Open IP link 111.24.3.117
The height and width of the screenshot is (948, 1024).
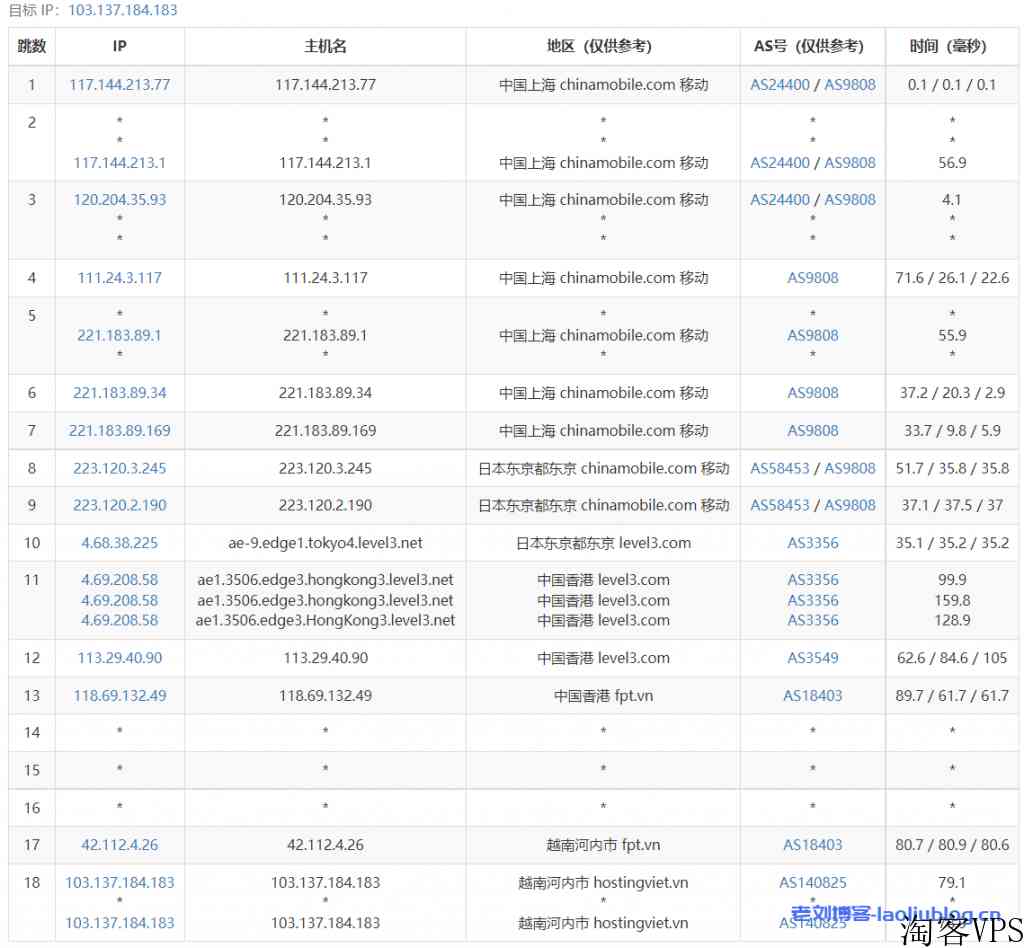tap(120, 277)
